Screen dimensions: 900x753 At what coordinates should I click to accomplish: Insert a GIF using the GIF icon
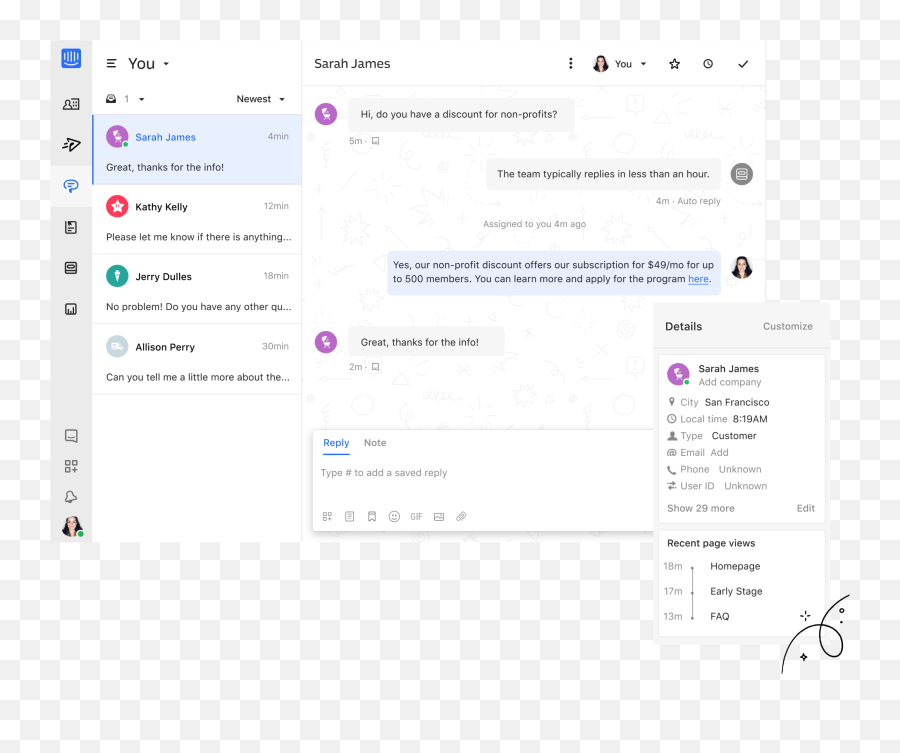tap(416, 517)
